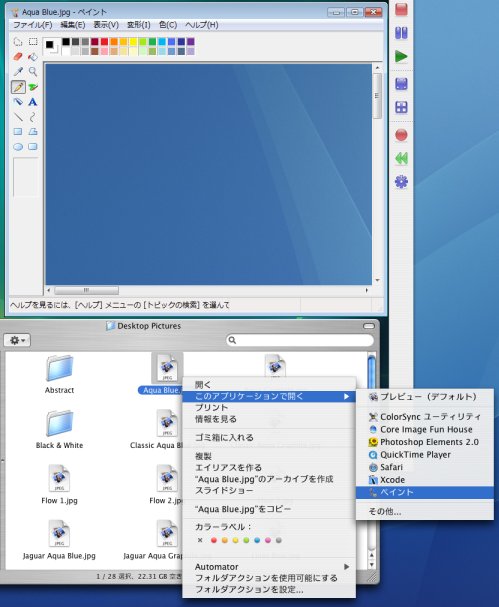The height and width of the screenshot is (607, 499).
Task: Choose ゴミ箱に入れる in the context menu
Action: coord(269,437)
